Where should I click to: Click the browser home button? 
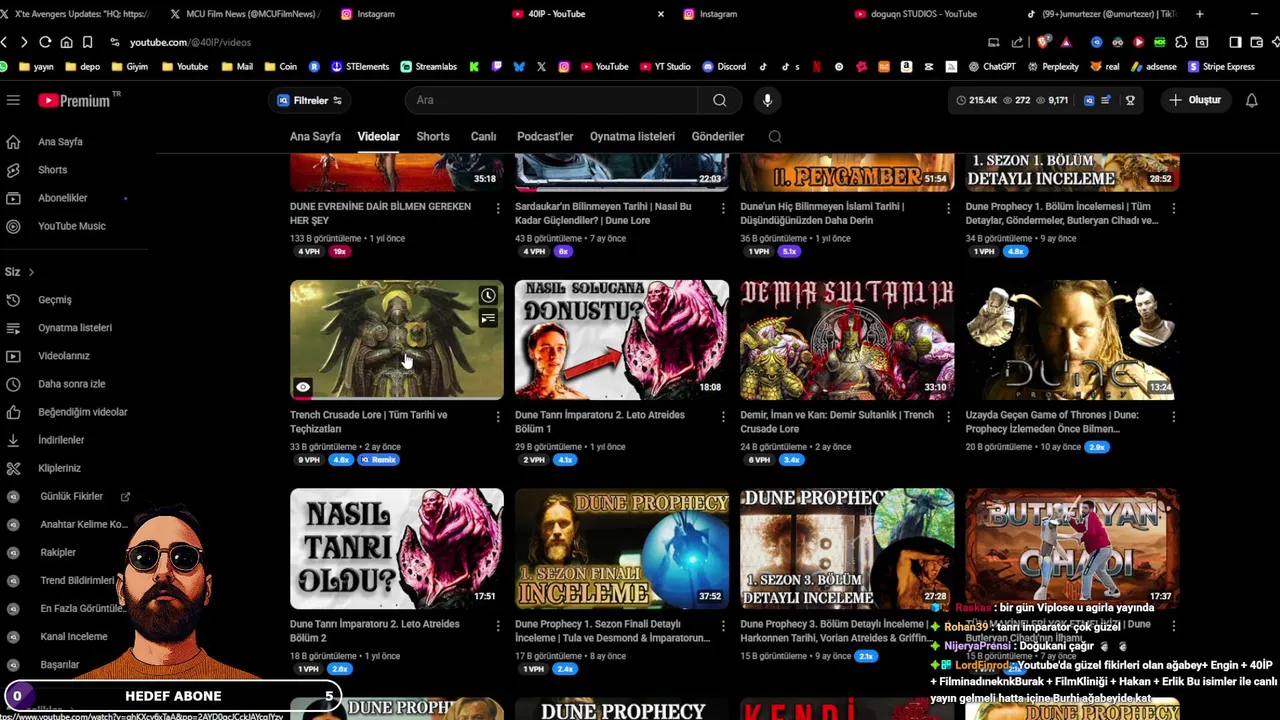(x=66, y=42)
